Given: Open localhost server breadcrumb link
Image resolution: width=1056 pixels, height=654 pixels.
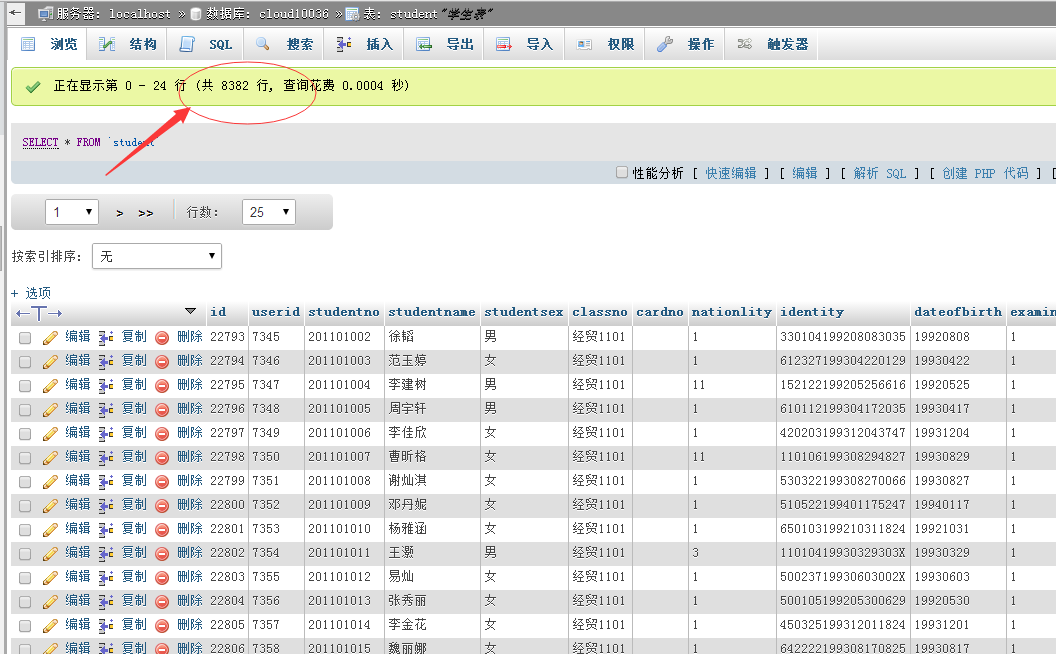Looking at the screenshot, I should click(140, 13).
